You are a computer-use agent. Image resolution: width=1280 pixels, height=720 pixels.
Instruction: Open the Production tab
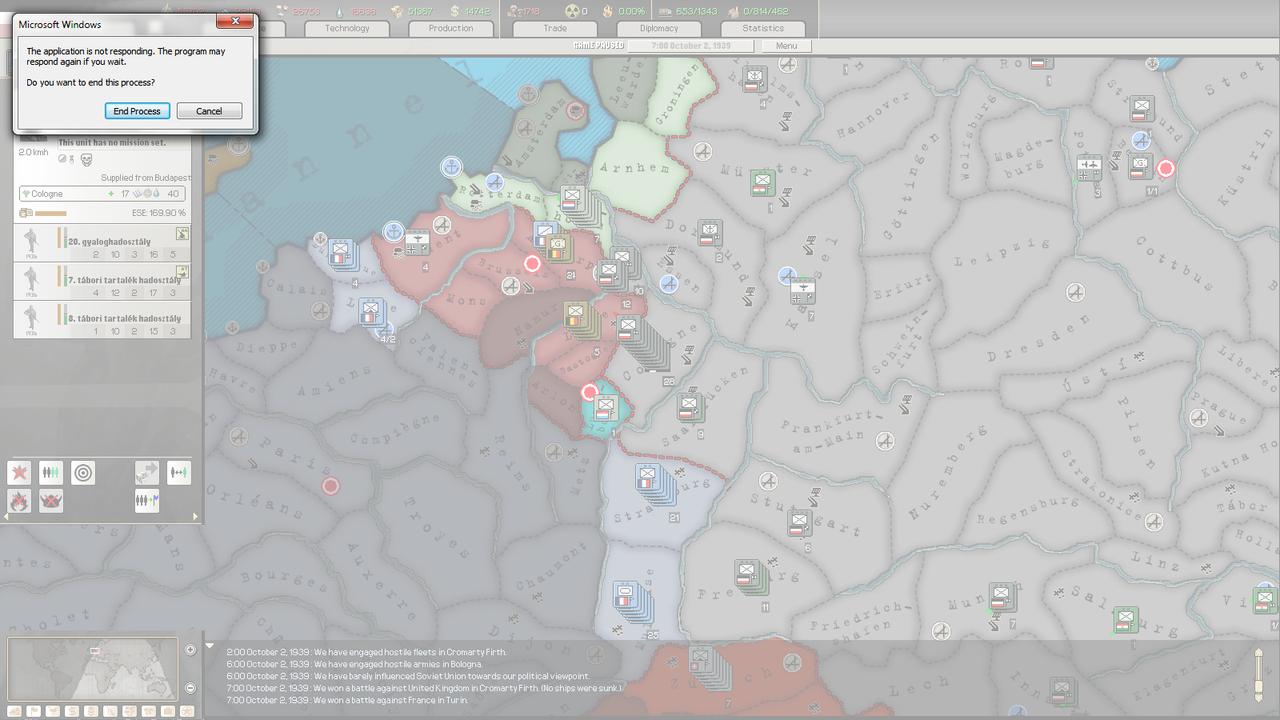tap(451, 28)
